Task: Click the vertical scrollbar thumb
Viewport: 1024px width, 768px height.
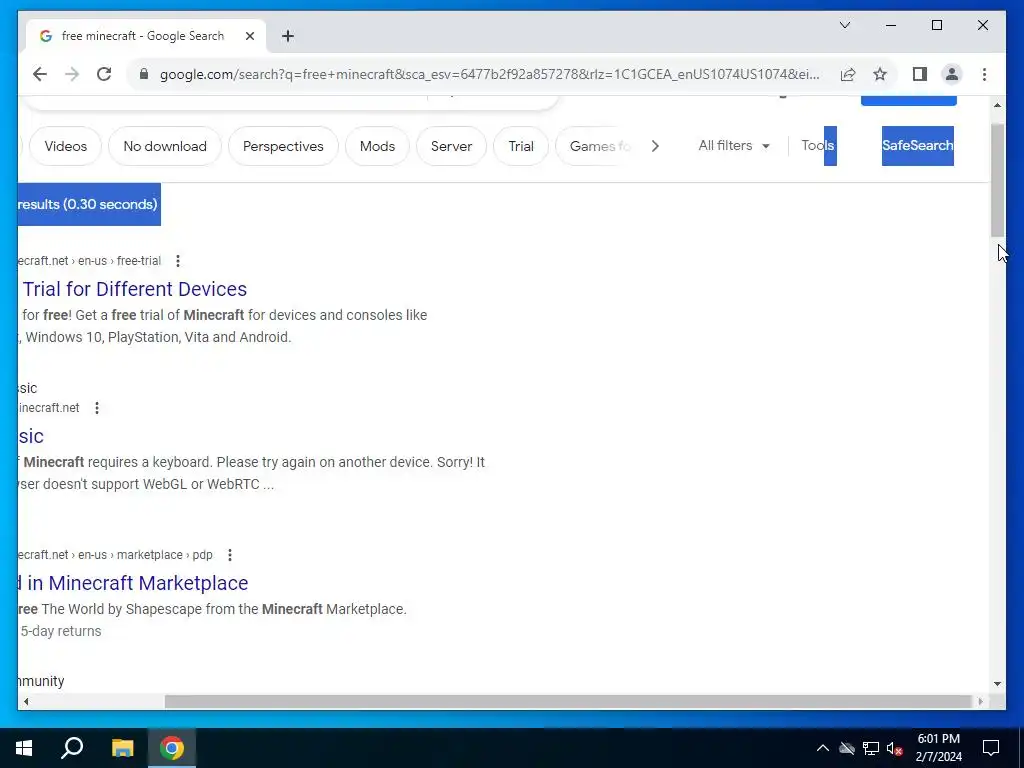Action: 997,180
